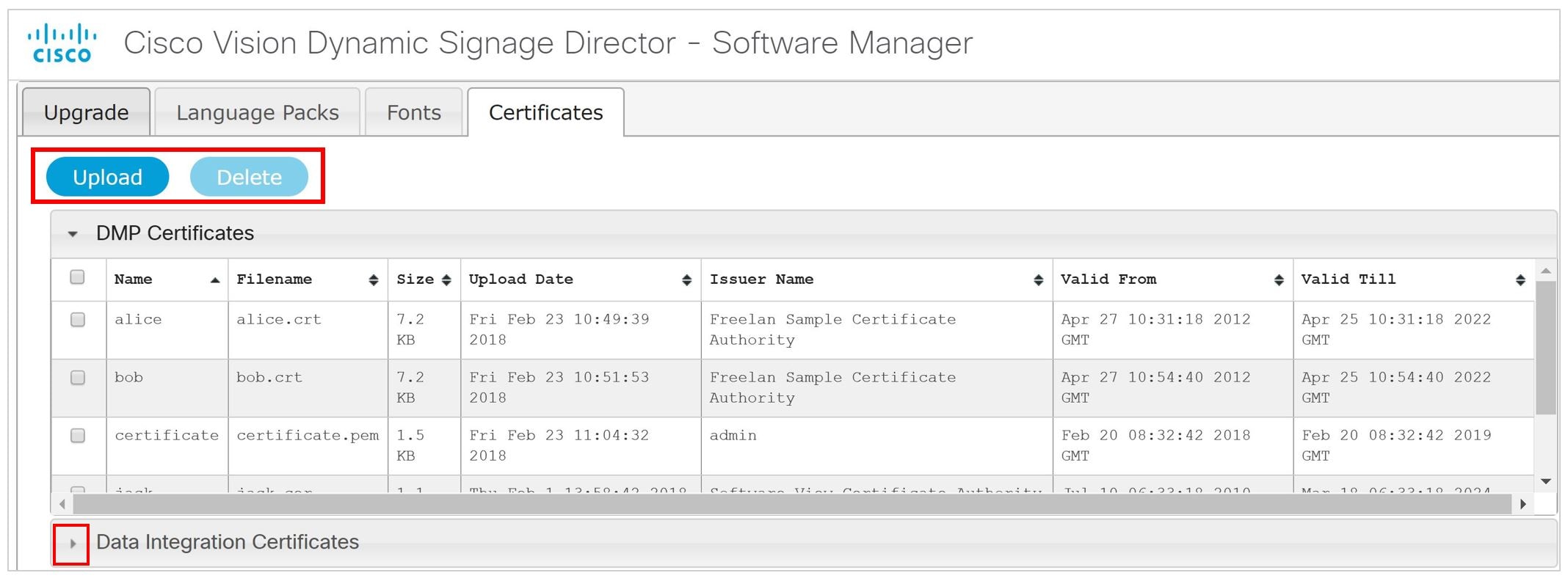This screenshot has height=581, width=1568.
Task: Select the Certificates tab
Action: pos(546,112)
